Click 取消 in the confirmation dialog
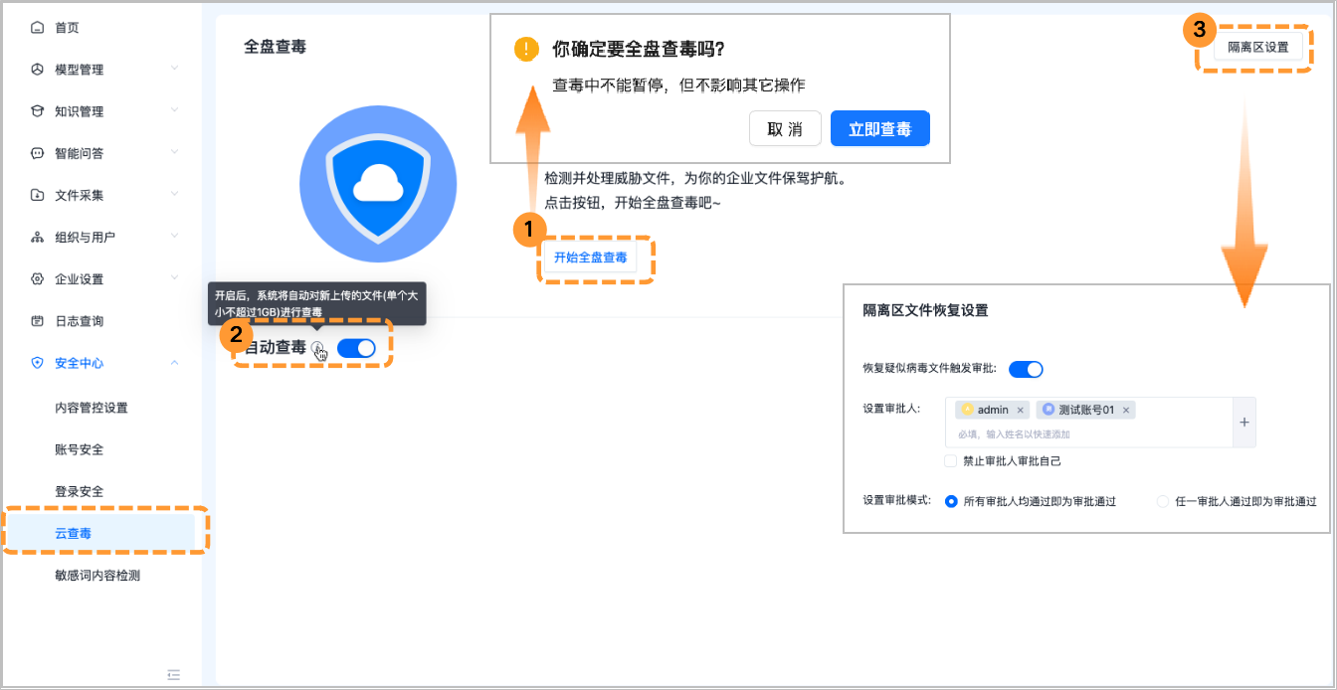The image size is (1337, 690). click(x=785, y=128)
